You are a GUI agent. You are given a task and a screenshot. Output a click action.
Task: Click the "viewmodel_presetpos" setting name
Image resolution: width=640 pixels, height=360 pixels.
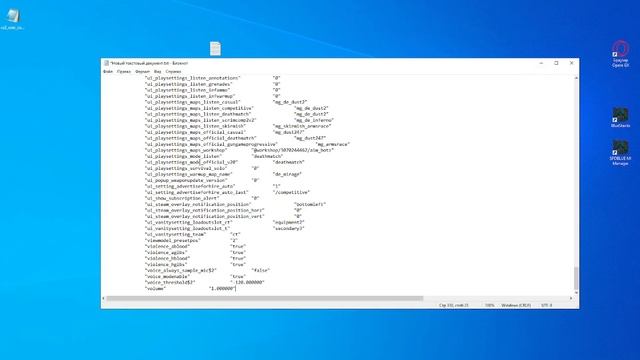coord(174,240)
